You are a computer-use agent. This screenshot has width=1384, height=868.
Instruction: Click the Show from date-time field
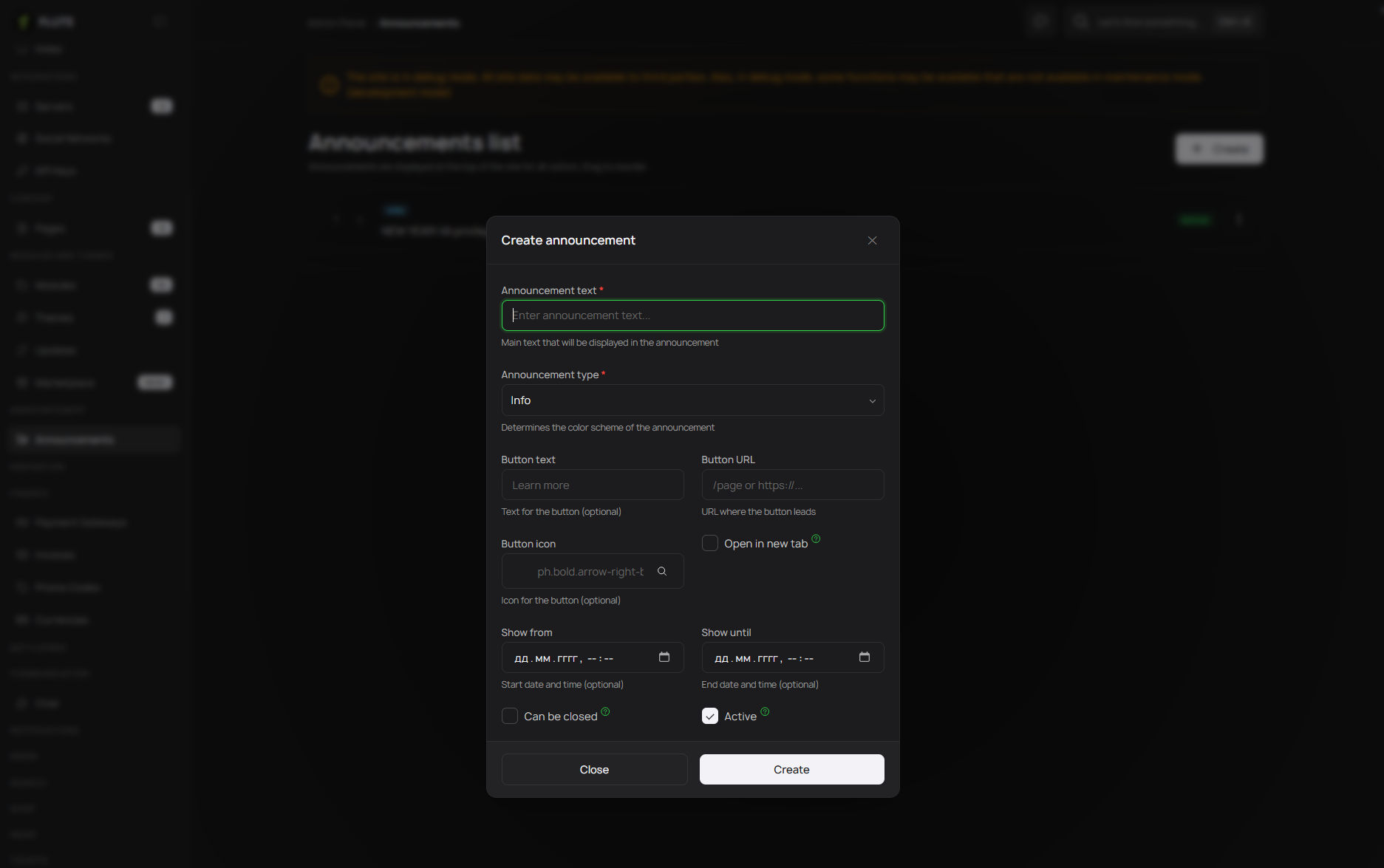click(x=576, y=658)
